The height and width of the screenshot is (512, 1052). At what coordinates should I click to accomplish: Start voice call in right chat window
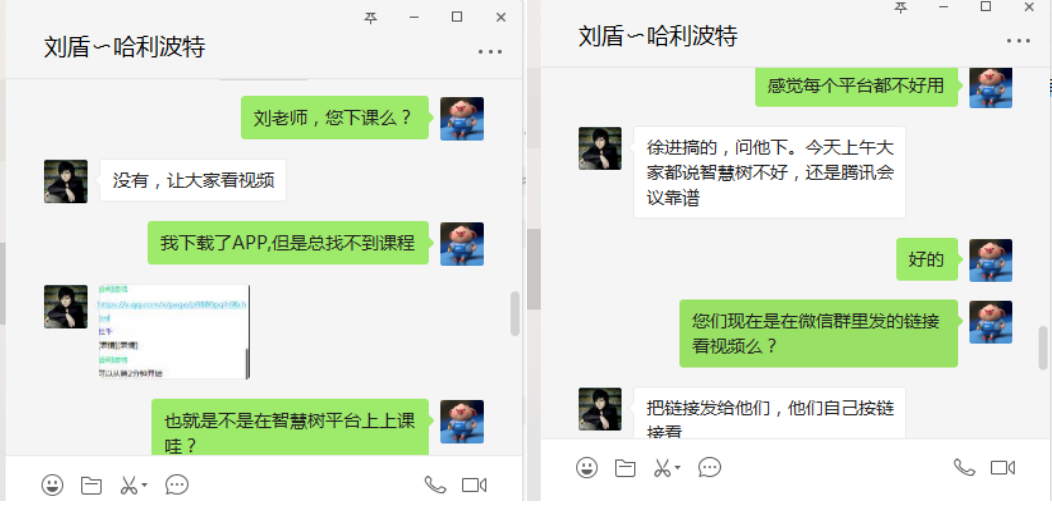click(x=964, y=467)
